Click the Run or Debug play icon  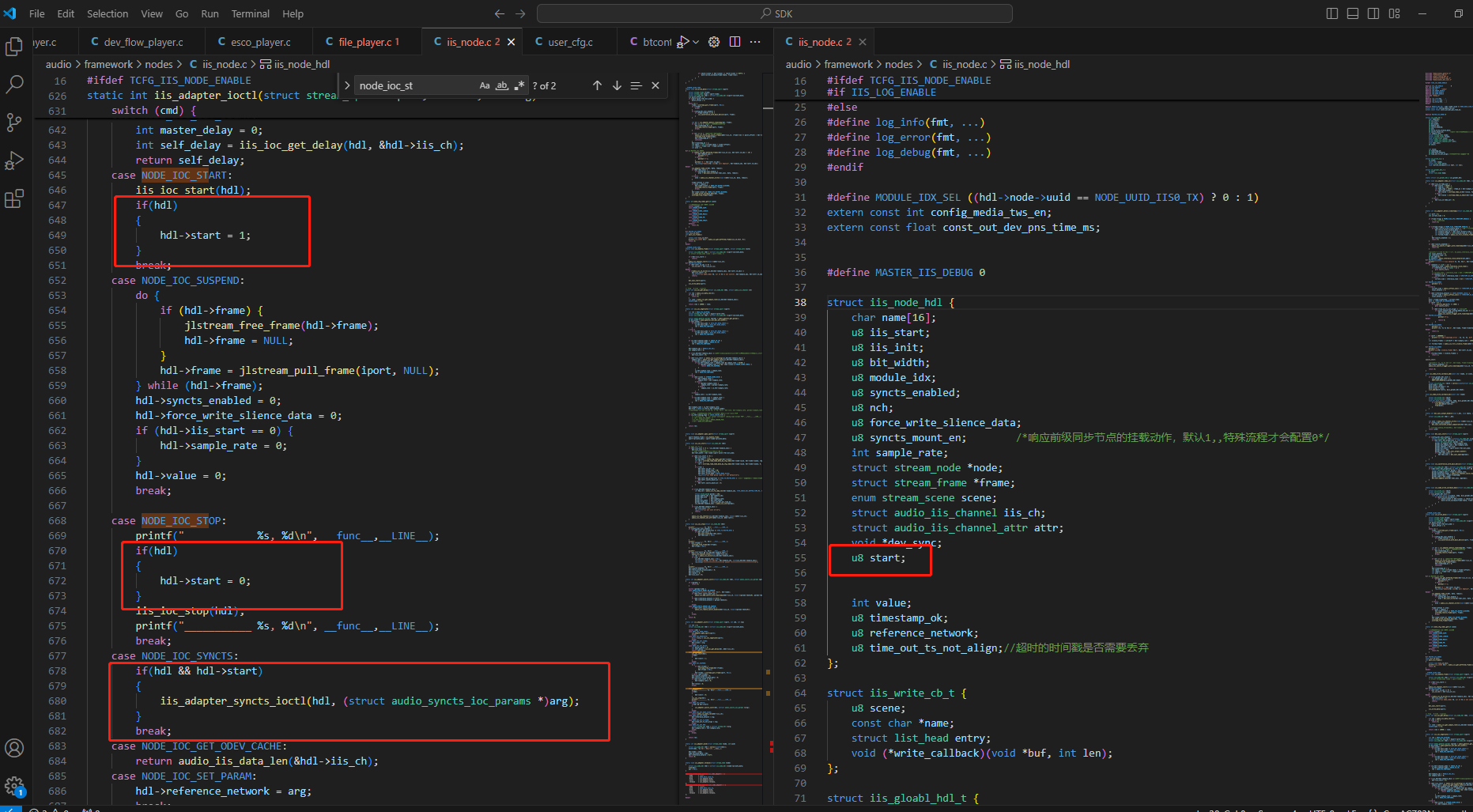683,42
